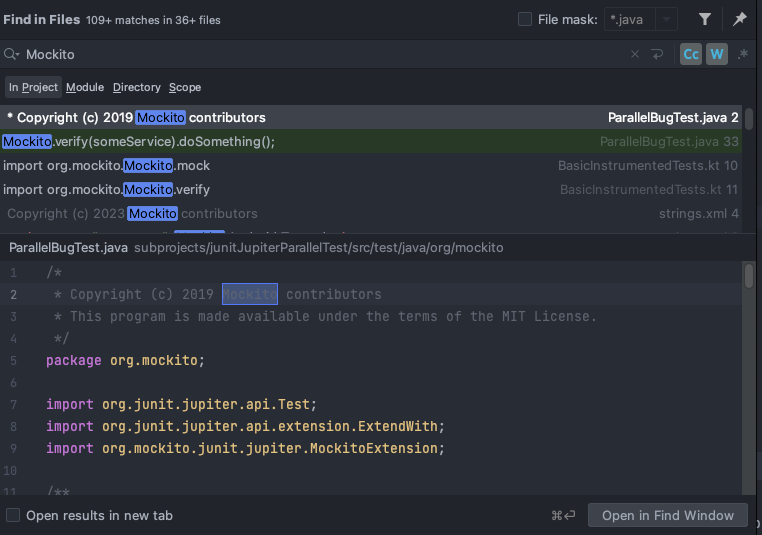
Task: Click the results list scrollbar
Action: [x=749, y=119]
